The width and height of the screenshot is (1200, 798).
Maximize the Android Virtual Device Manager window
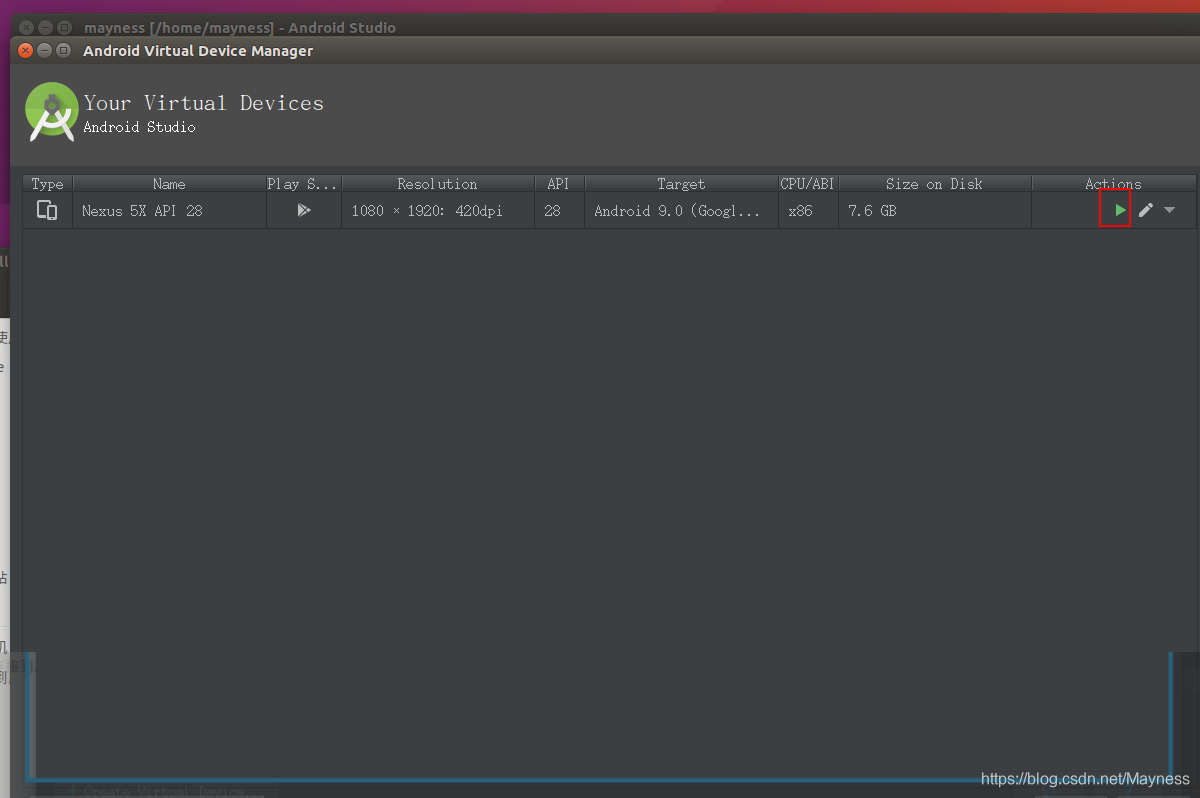(64, 51)
